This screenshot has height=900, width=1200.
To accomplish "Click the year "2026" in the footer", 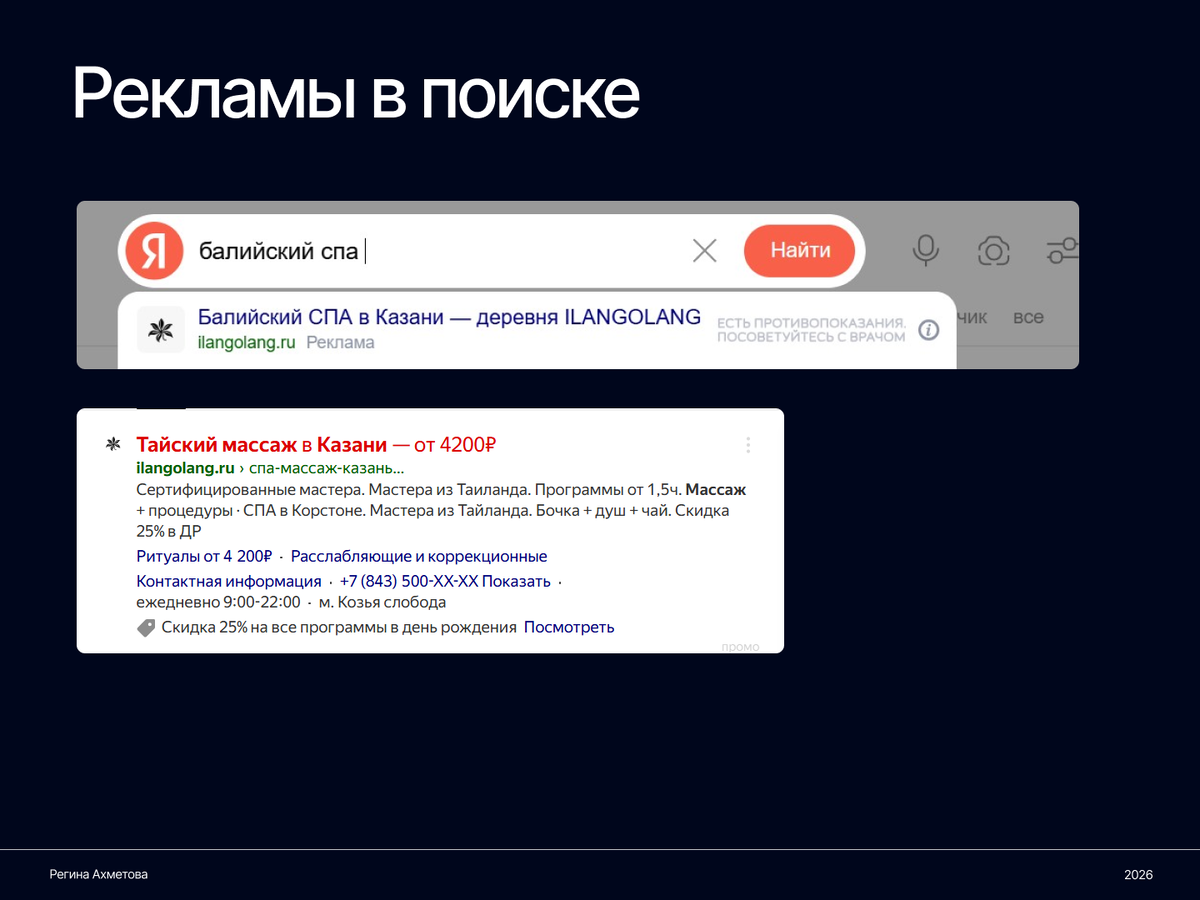I will coord(1138,874).
